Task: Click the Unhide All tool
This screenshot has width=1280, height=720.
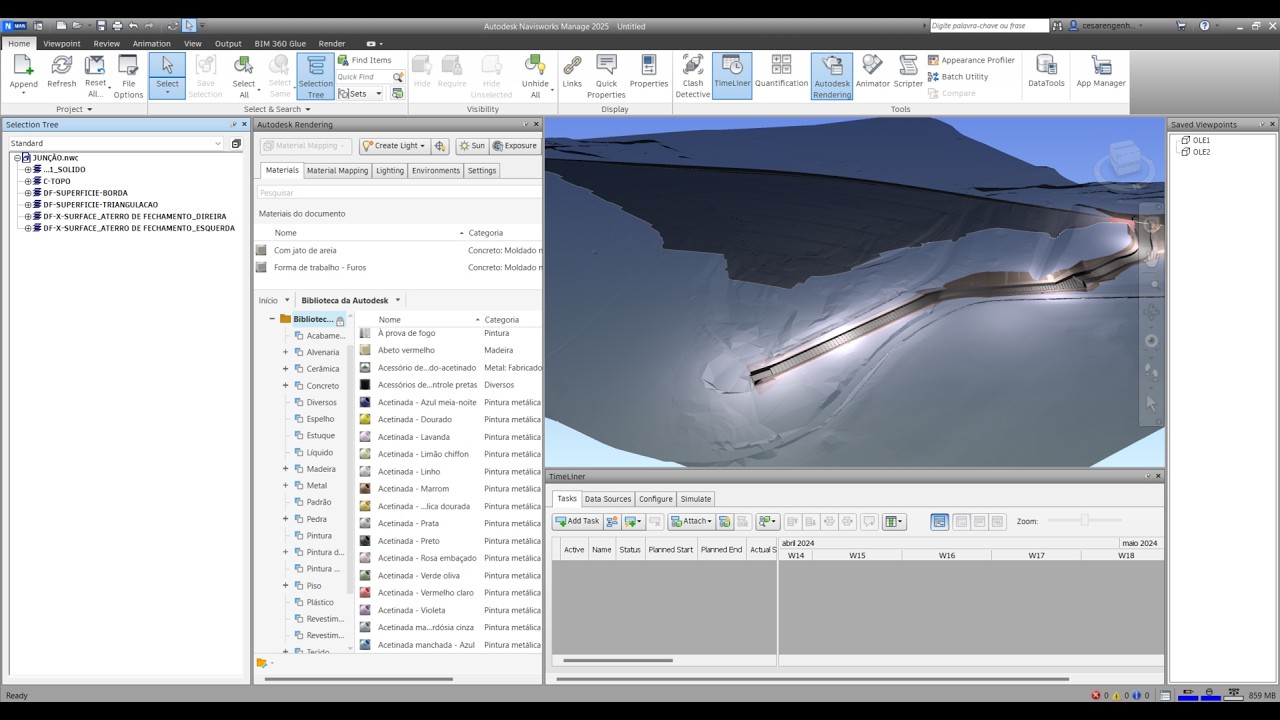Action: coord(535,76)
